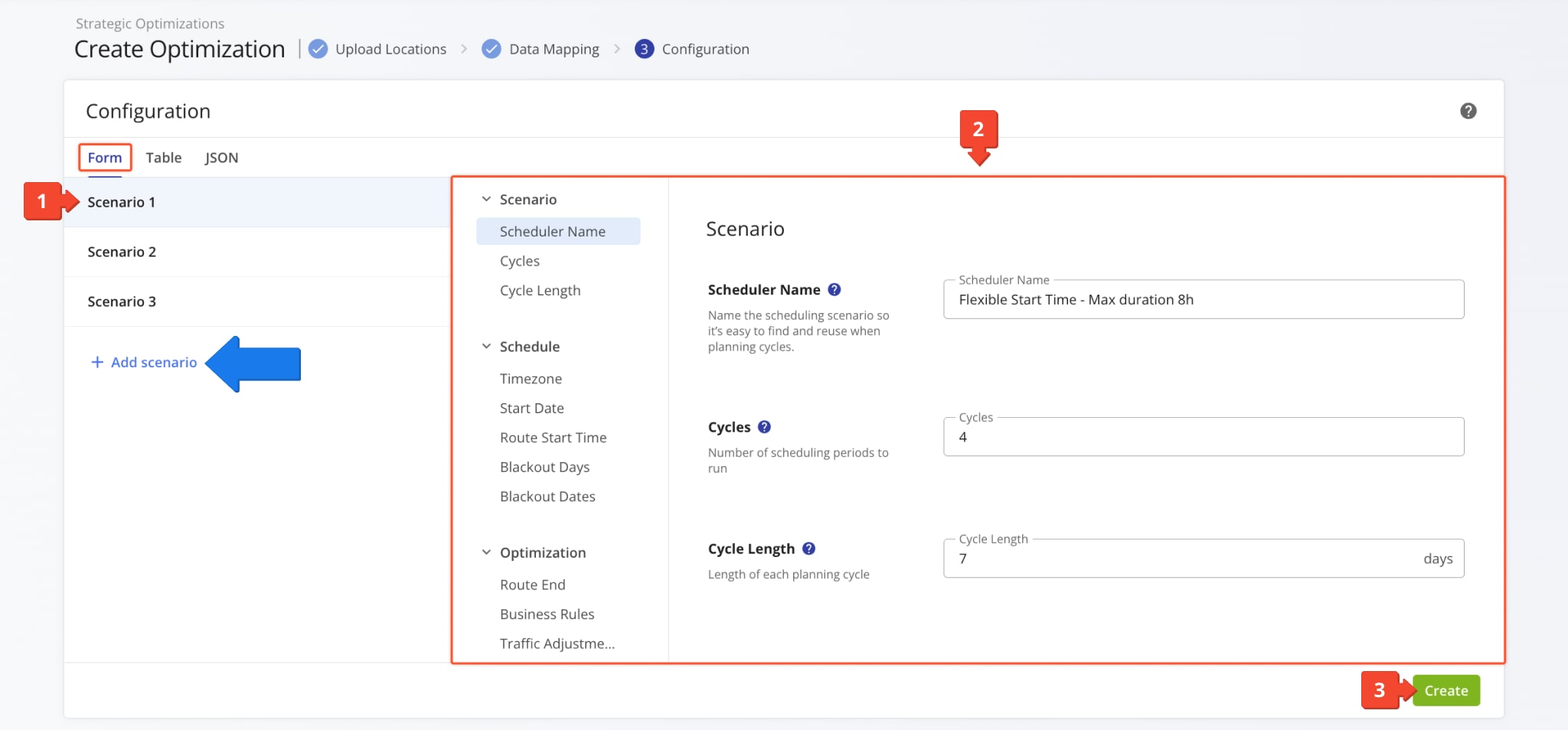1568x730 pixels.
Task: Click the Strategic Optimizations breadcrumb
Action: (x=150, y=24)
